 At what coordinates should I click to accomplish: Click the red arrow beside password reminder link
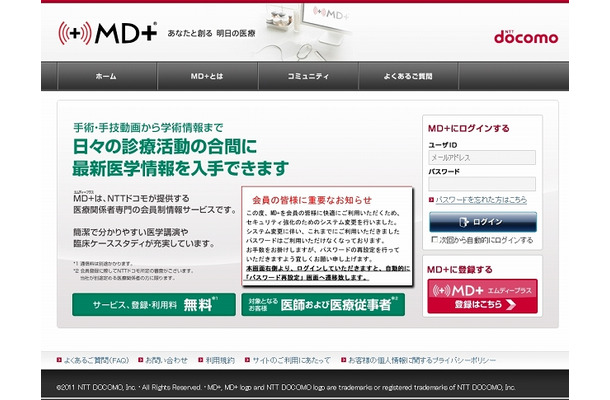(x=431, y=200)
